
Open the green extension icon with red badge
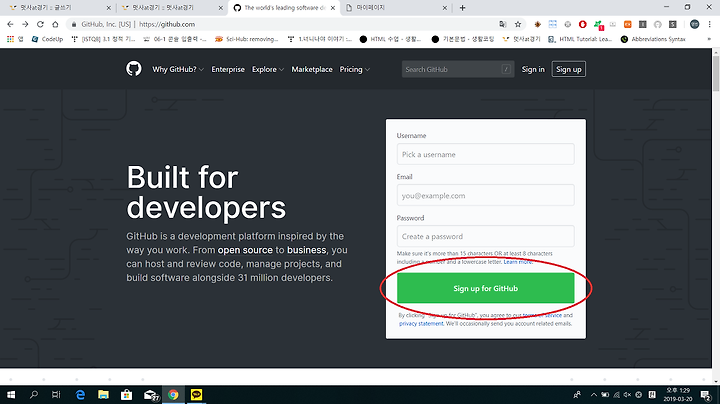tap(598, 25)
